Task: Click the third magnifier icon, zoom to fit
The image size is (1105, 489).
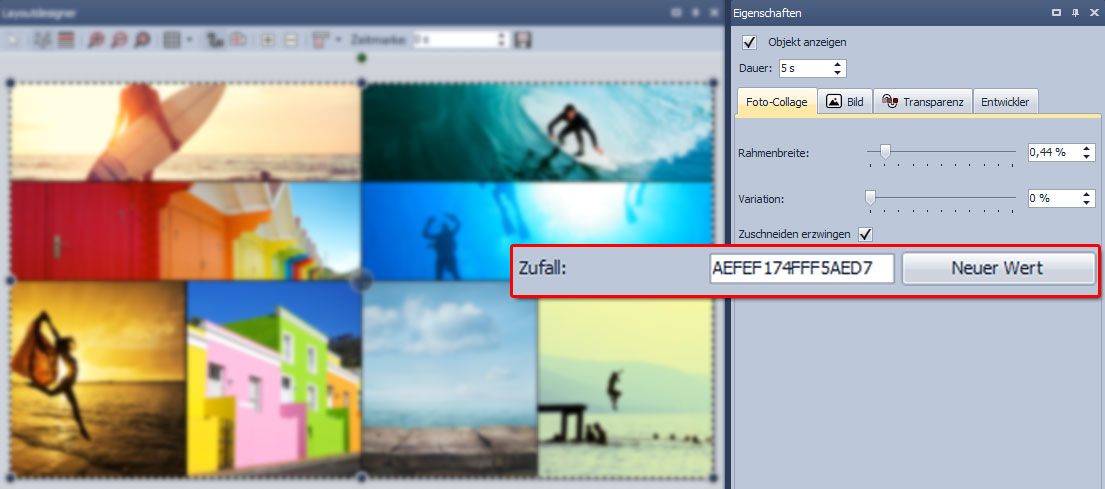Action: [142, 40]
